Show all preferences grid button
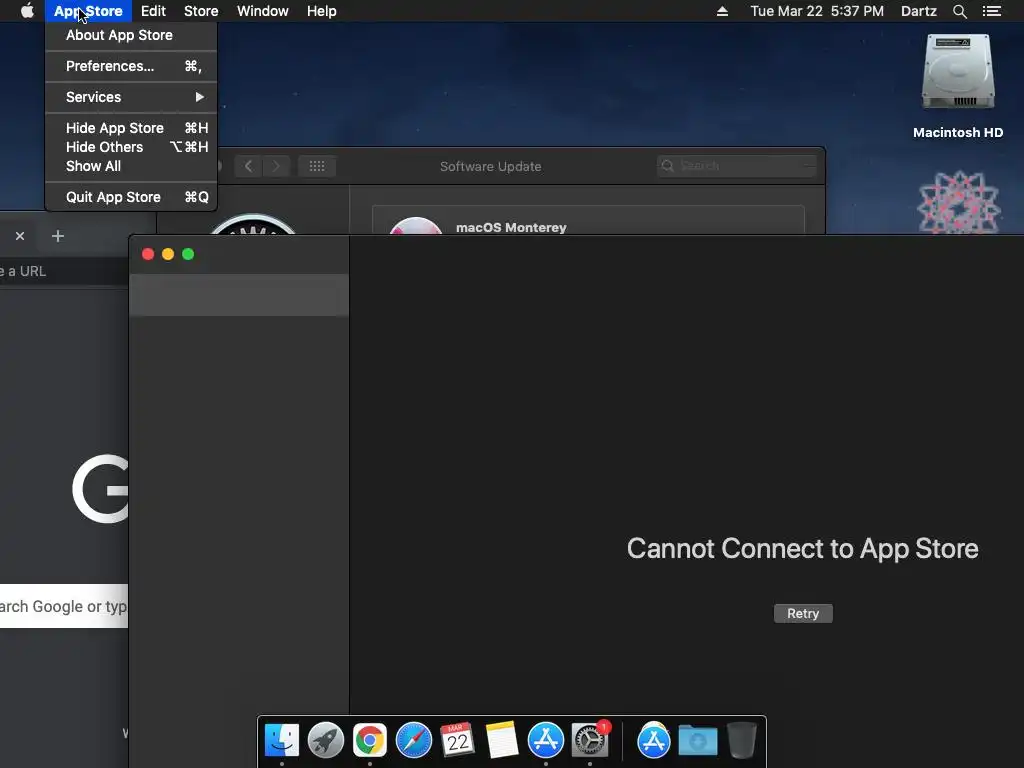This screenshot has height=768, width=1024. pos(317,166)
